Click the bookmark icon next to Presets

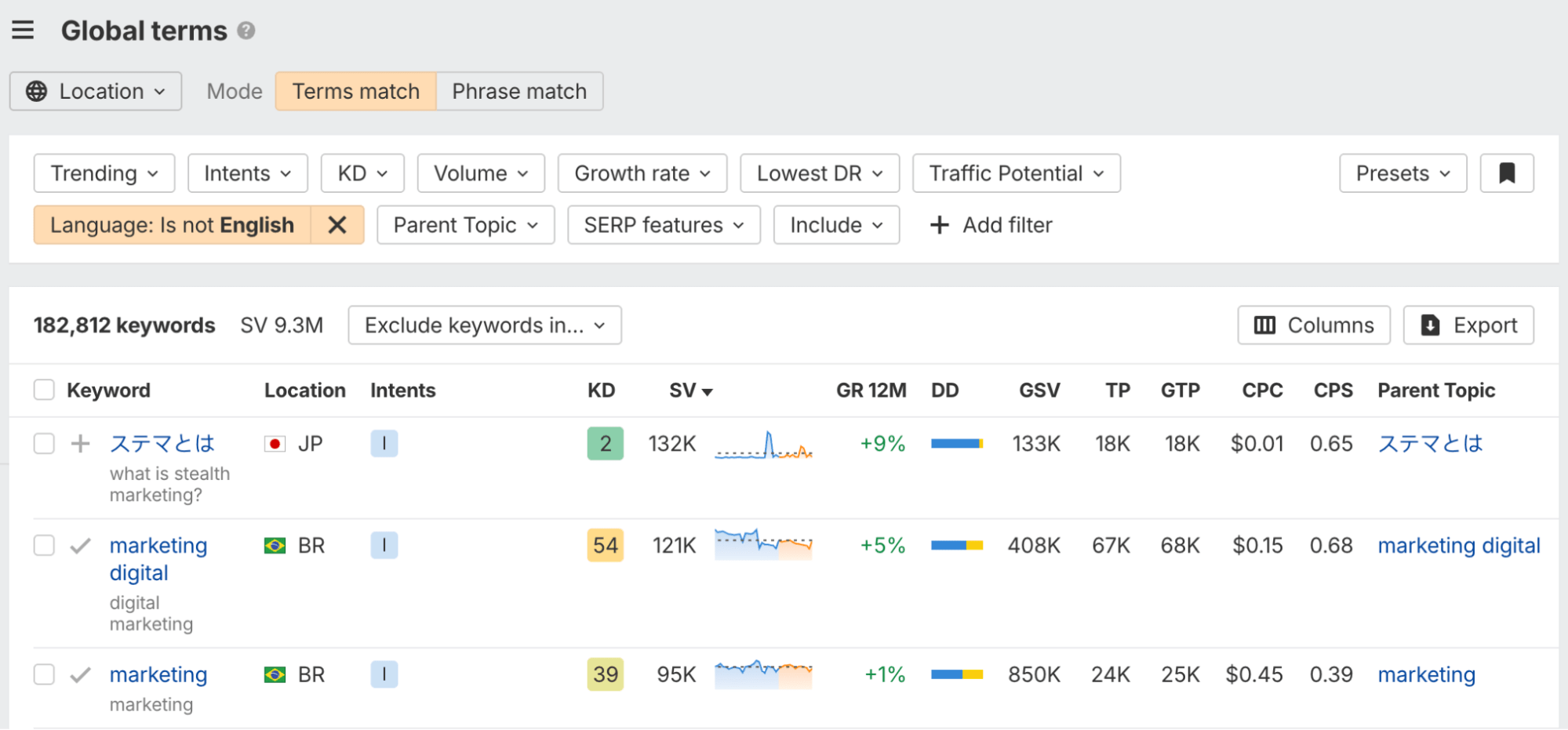click(1506, 173)
